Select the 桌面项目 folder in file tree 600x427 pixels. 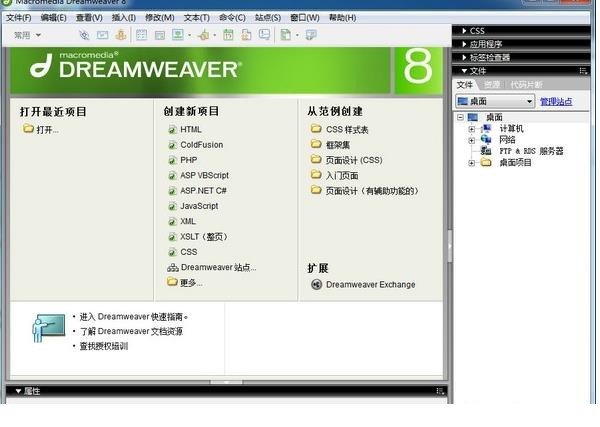tap(515, 162)
